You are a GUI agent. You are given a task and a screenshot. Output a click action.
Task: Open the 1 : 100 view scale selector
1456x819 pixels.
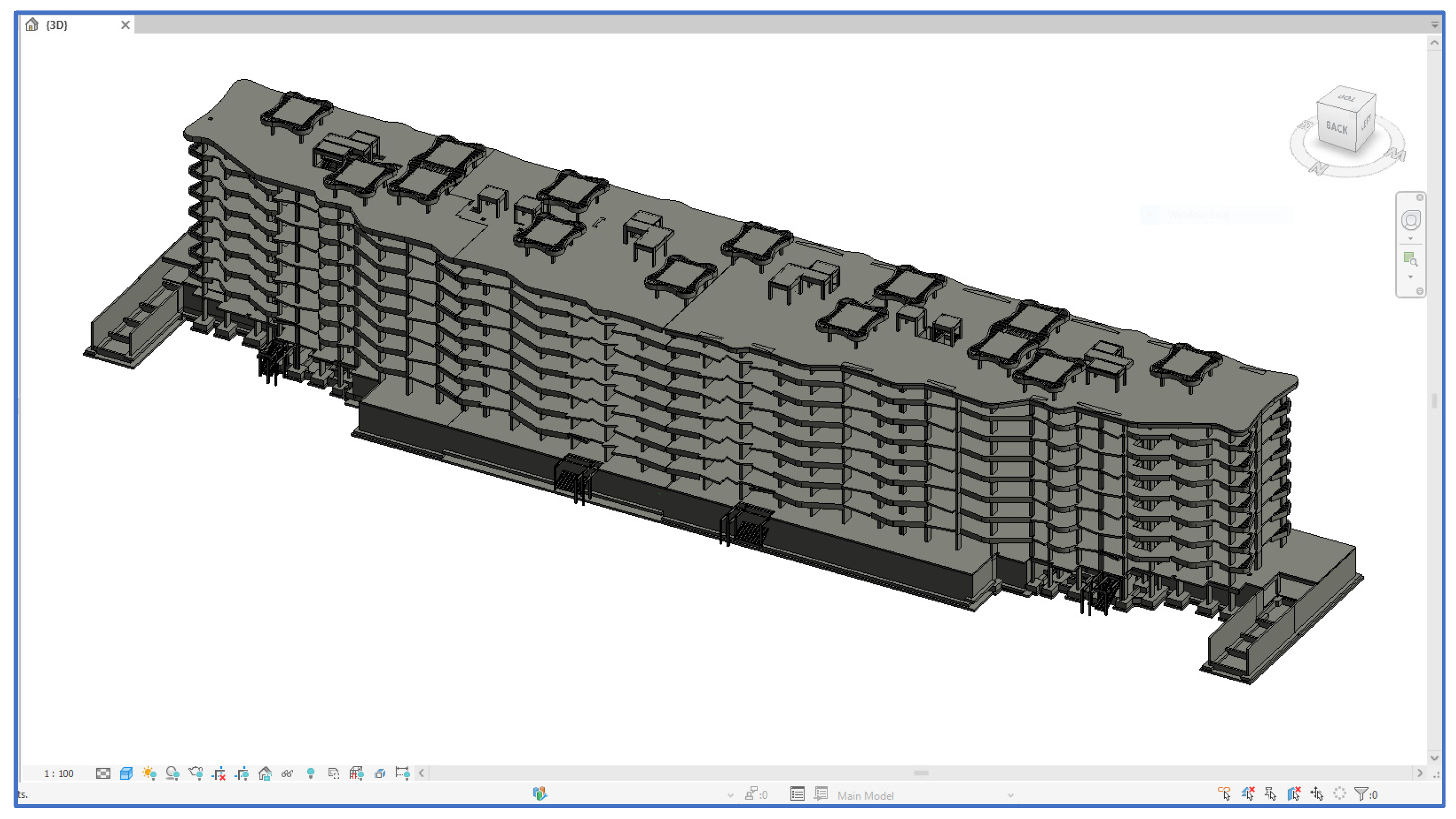(x=59, y=773)
